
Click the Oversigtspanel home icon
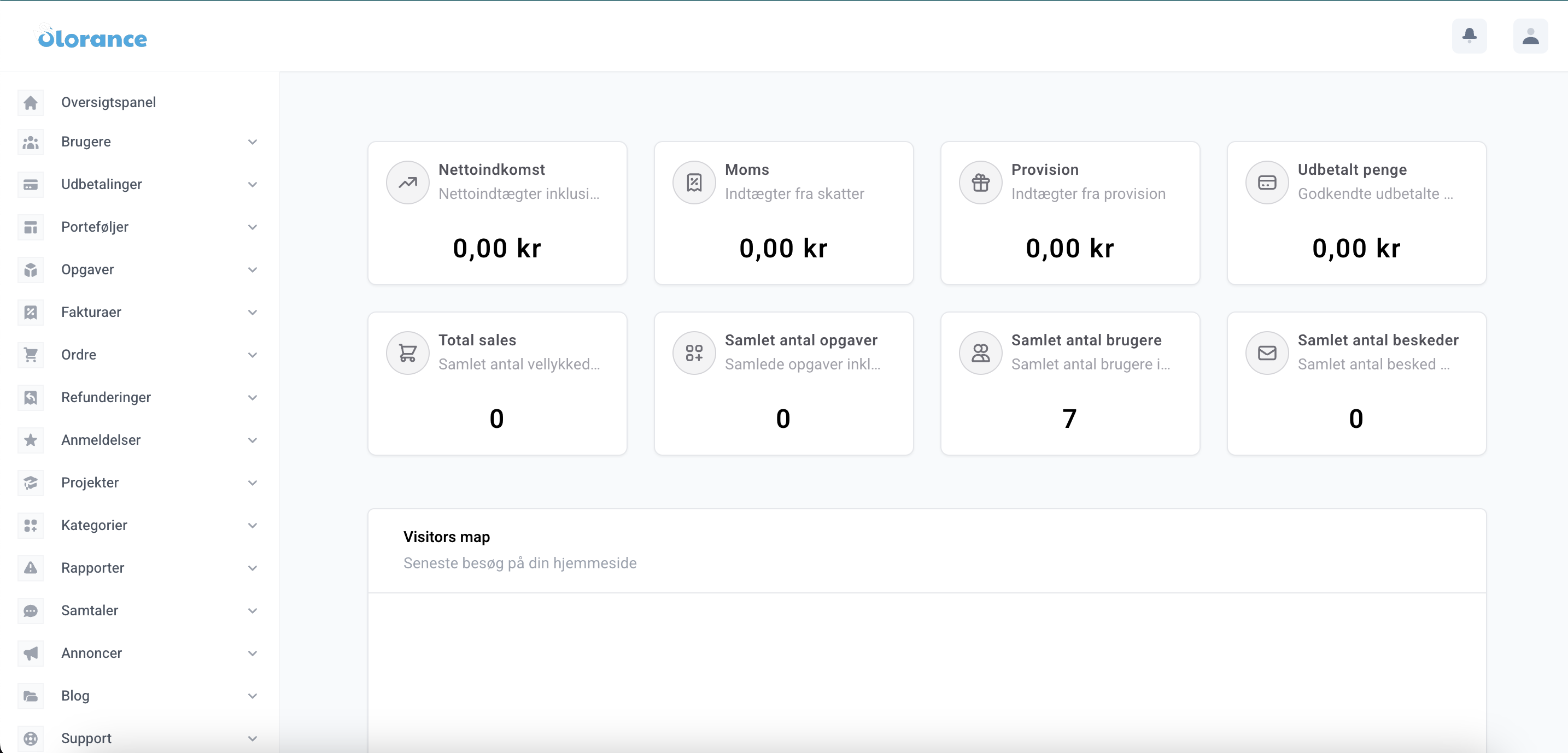[31, 102]
